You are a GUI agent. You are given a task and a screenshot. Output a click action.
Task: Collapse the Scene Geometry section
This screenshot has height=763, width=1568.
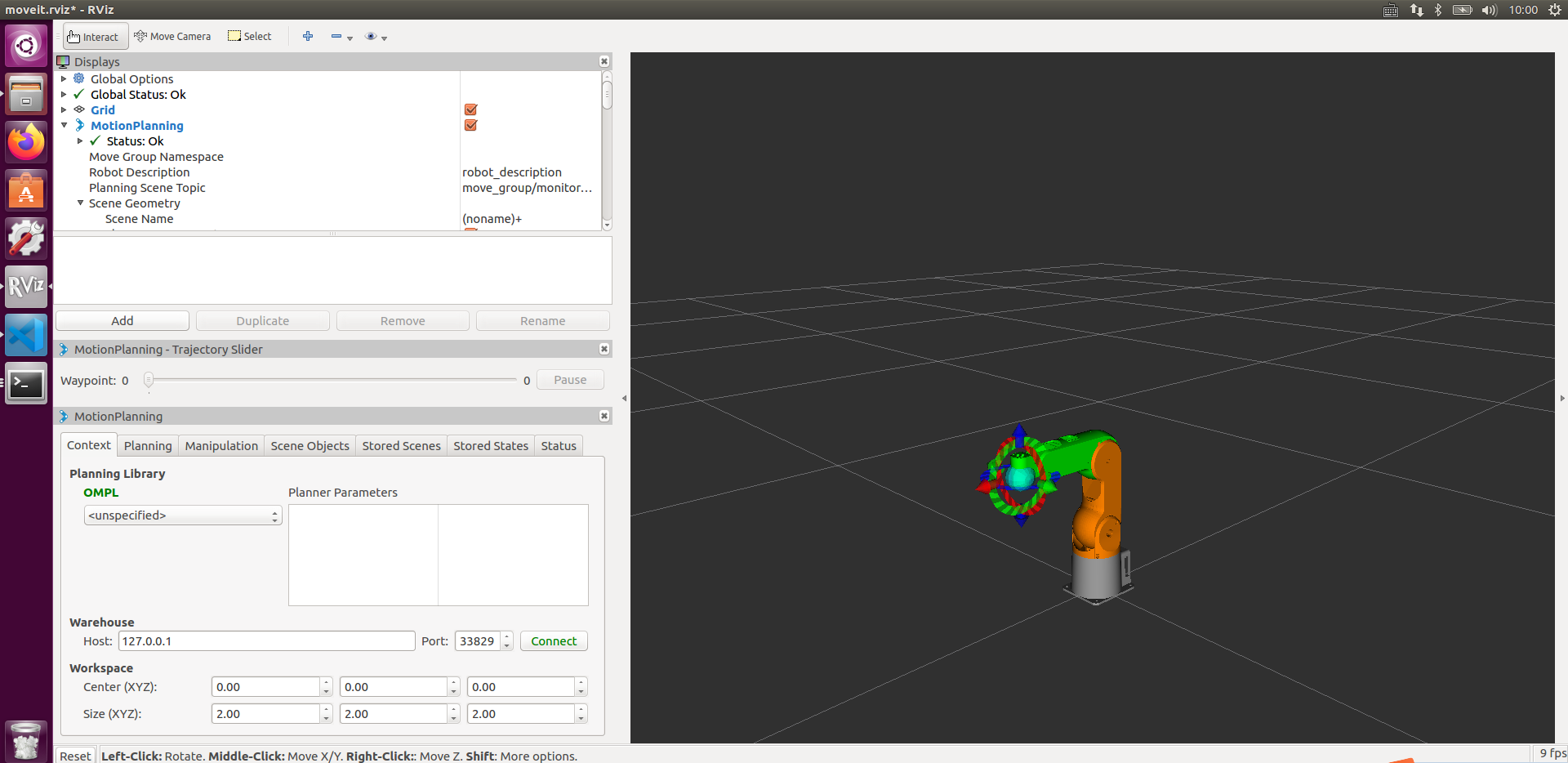click(x=80, y=203)
